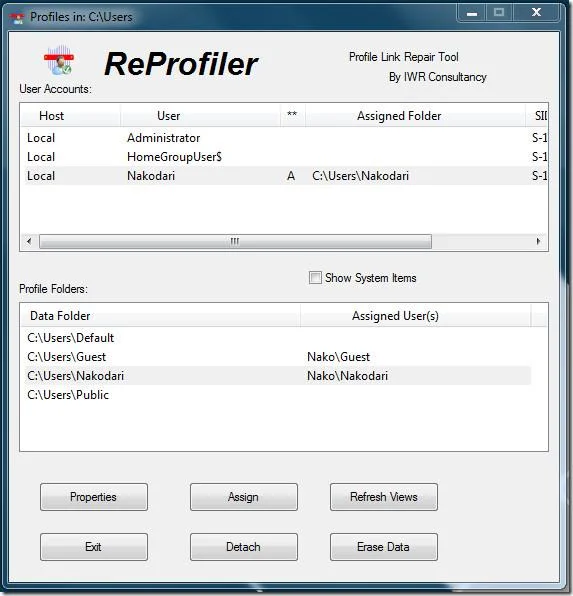
Task: Enable the Show System Items checkbox
Action: [315, 277]
